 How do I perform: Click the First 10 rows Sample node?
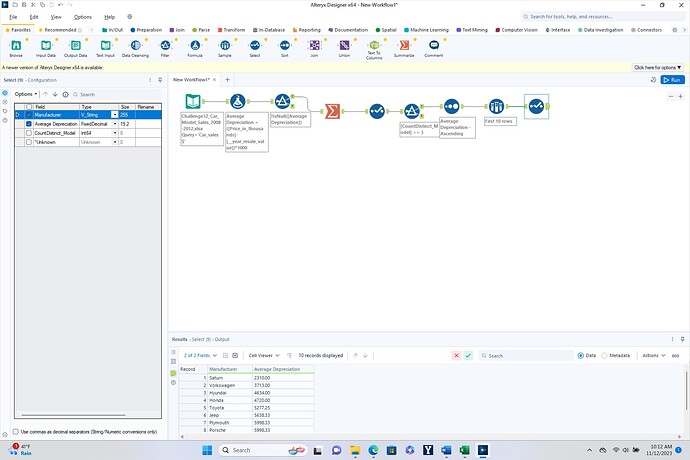[496, 106]
